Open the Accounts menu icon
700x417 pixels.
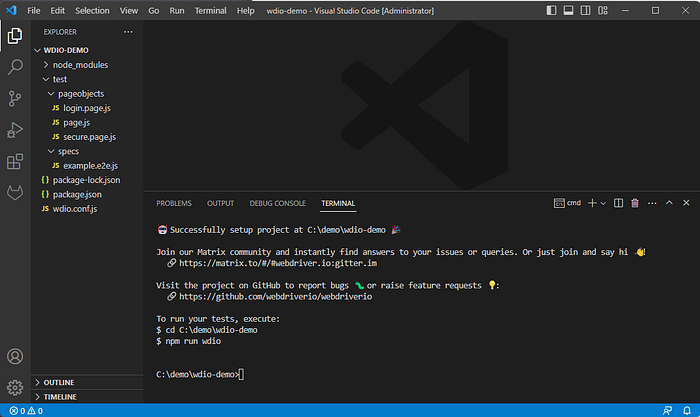click(x=15, y=356)
